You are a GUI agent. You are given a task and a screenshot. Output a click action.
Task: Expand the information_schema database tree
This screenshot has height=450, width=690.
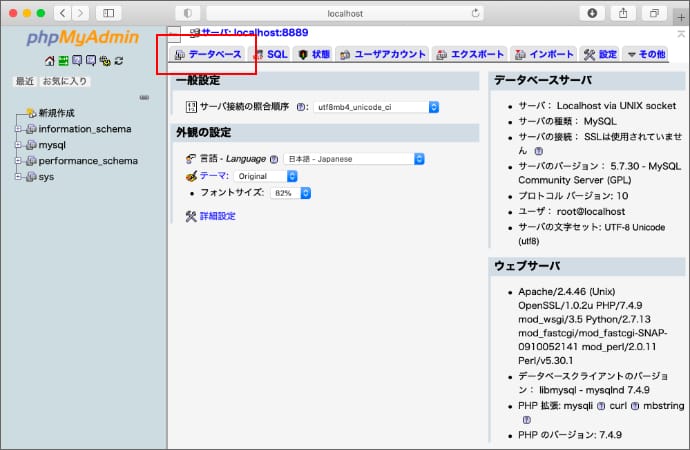click(18, 129)
